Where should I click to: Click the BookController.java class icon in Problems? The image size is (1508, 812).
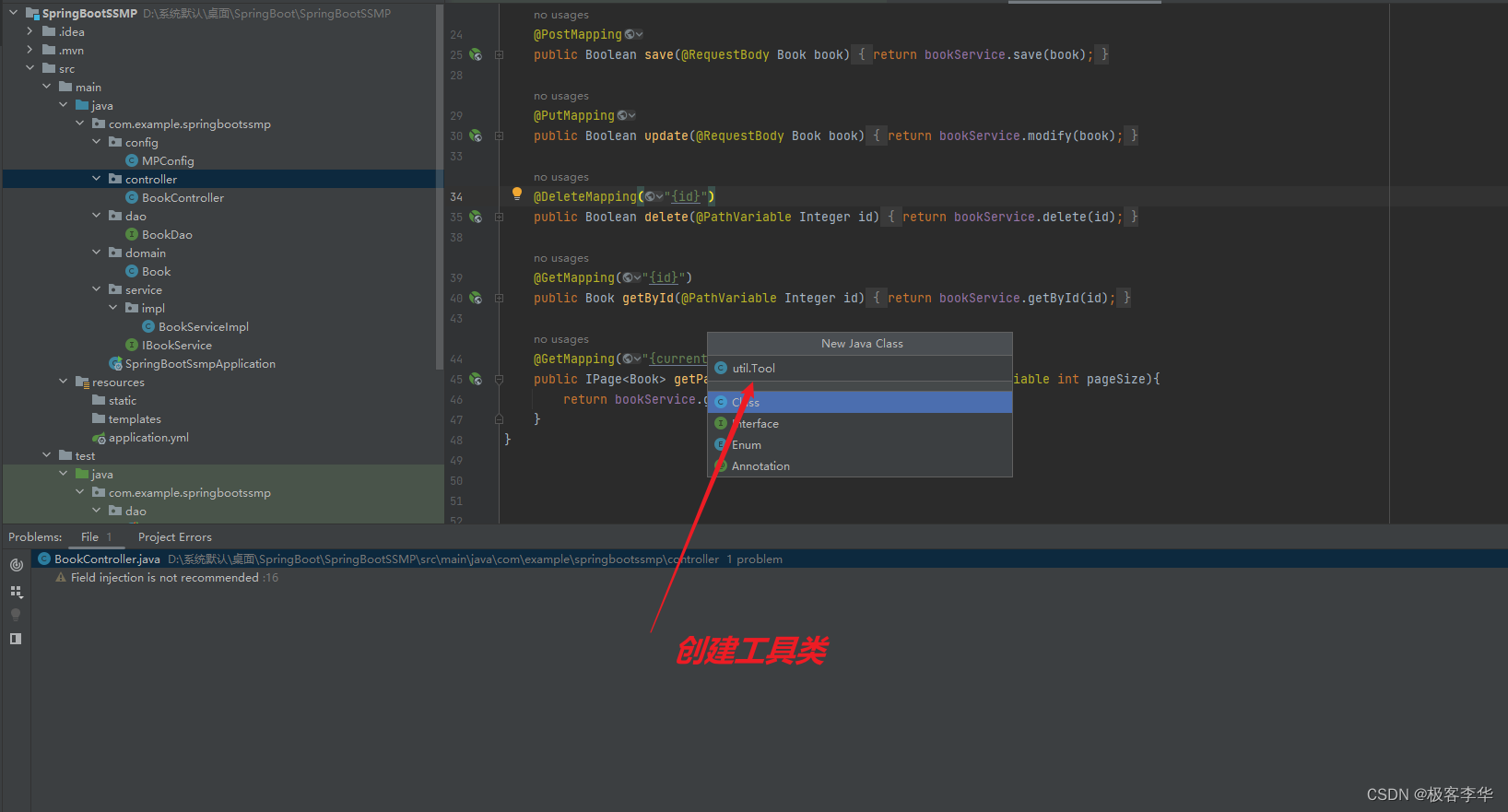(43, 559)
